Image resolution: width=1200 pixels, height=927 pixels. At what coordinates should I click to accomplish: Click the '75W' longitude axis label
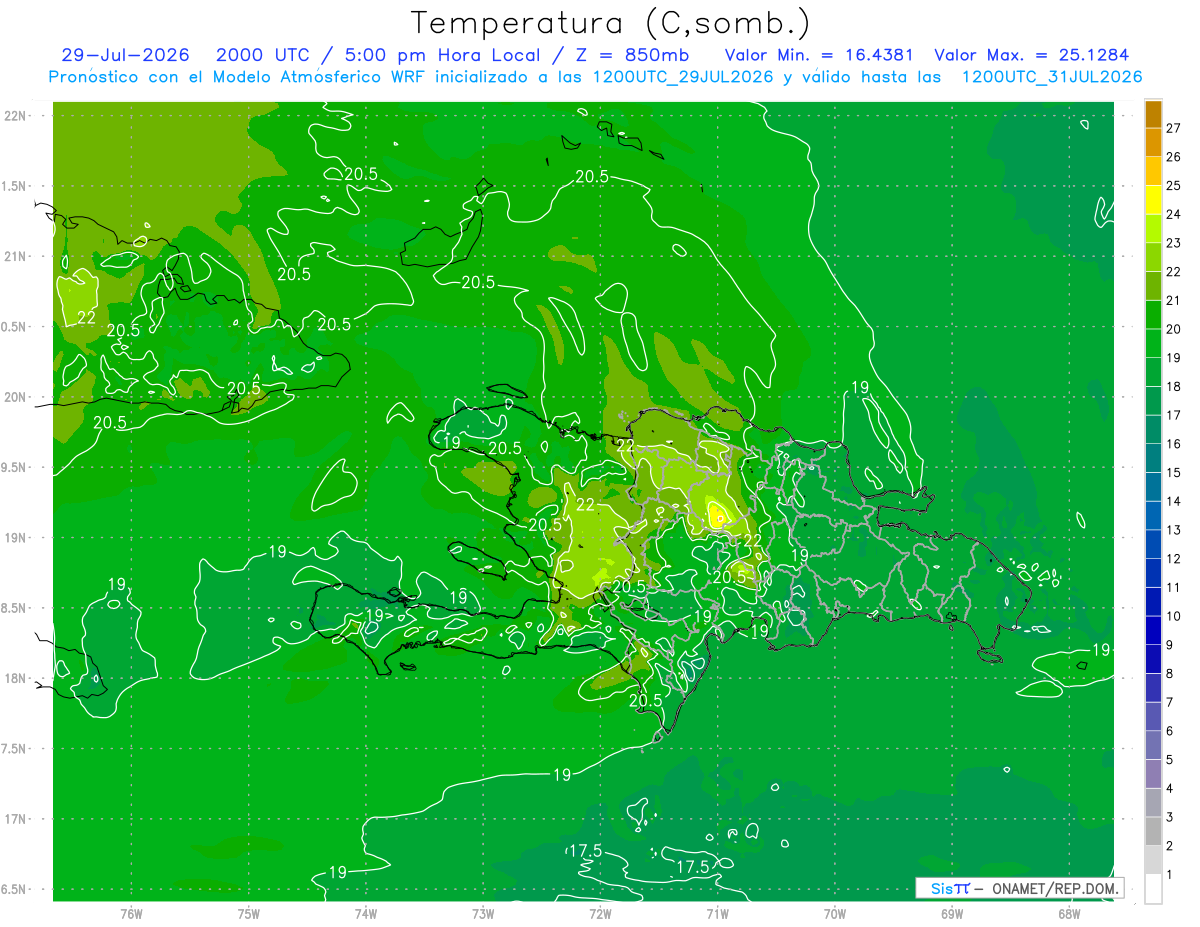249,913
